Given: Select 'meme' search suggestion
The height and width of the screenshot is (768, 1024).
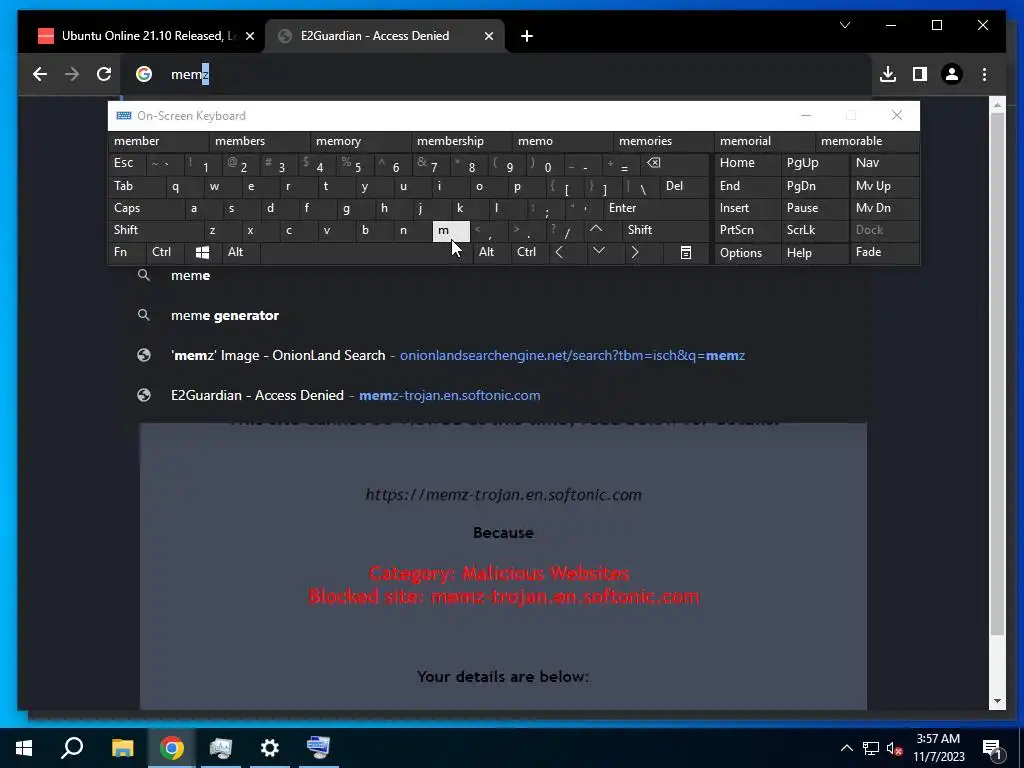Looking at the screenshot, I should pos(496,276).
